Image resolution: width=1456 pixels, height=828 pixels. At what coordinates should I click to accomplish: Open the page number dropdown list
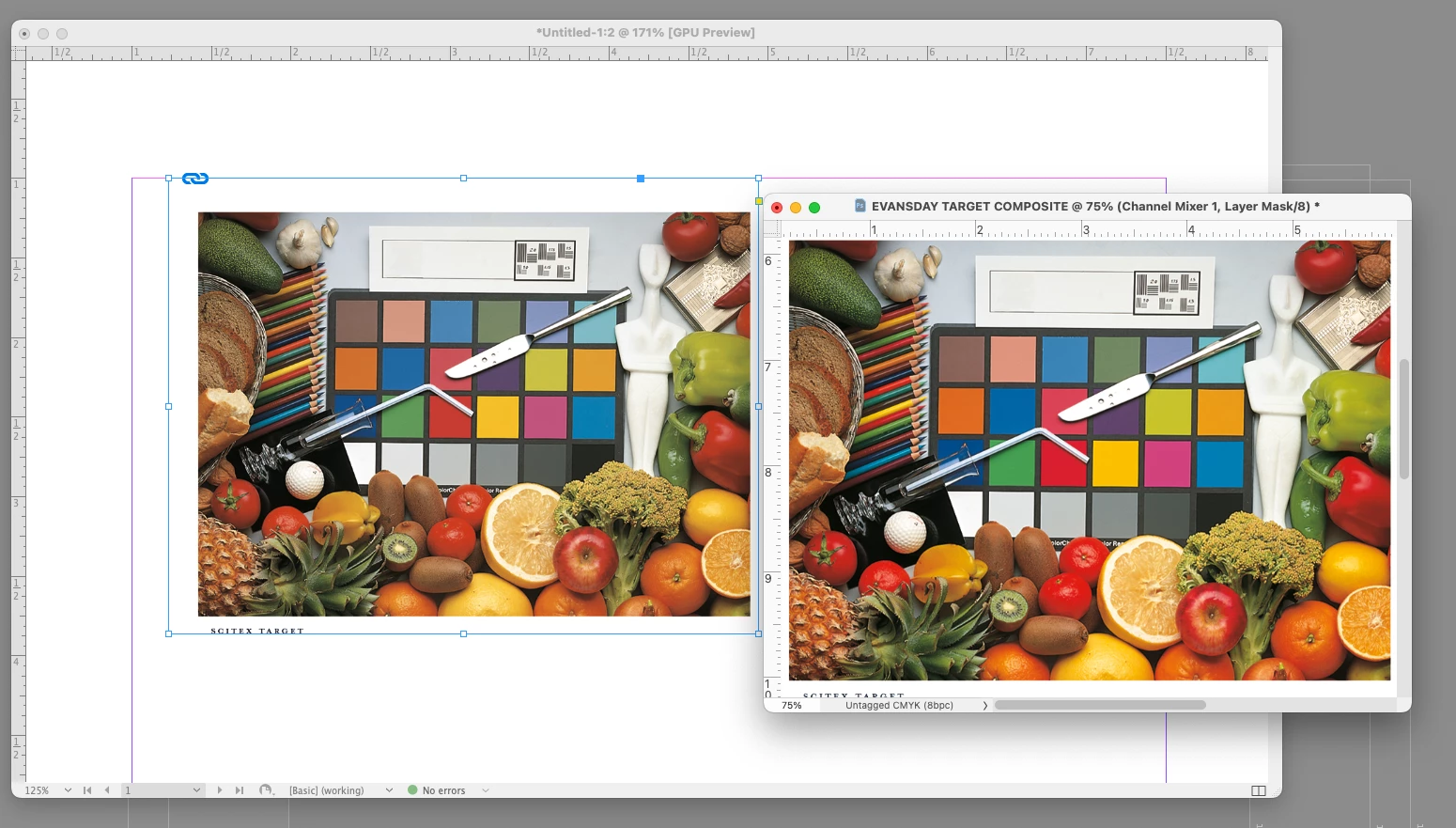click(x=196, y=790)
